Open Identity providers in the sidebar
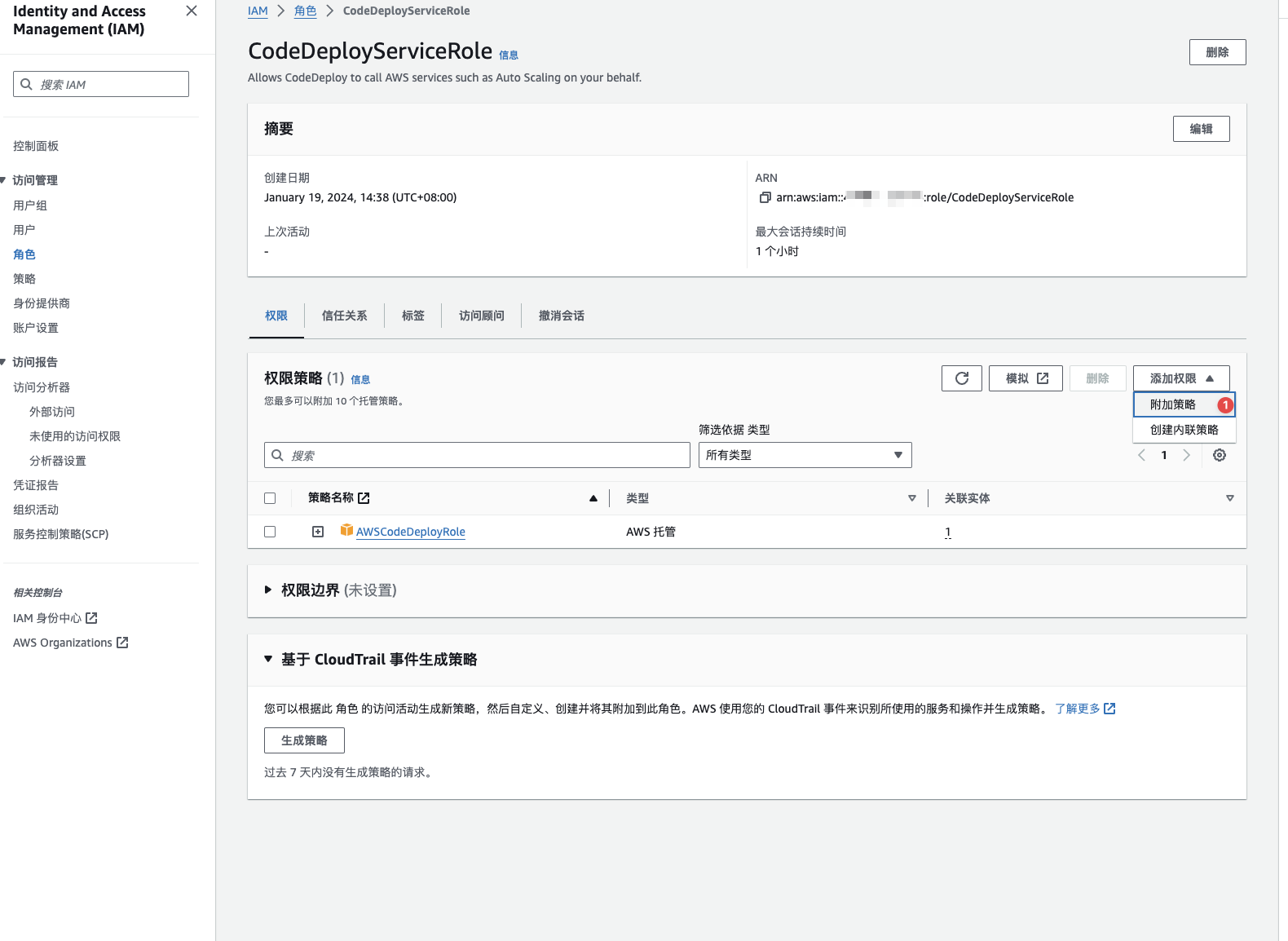This screenshot has width=1288, height=941. click(x=42, y=303)
